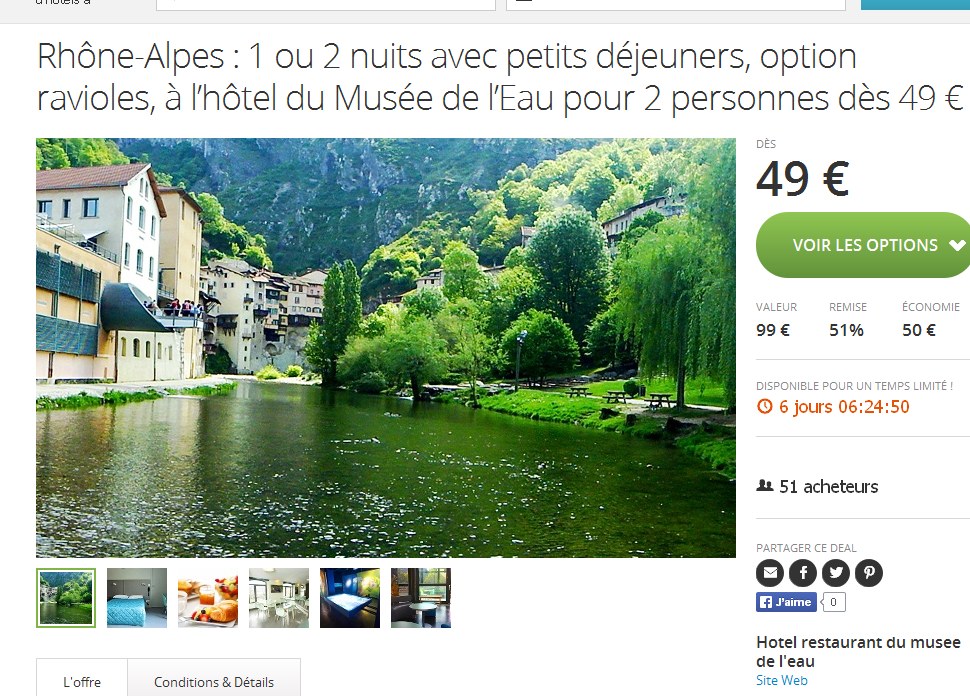Viewport: 970px width, 696px height.
Task: Open the hotel Site Web link
Action: click(781, 680)
